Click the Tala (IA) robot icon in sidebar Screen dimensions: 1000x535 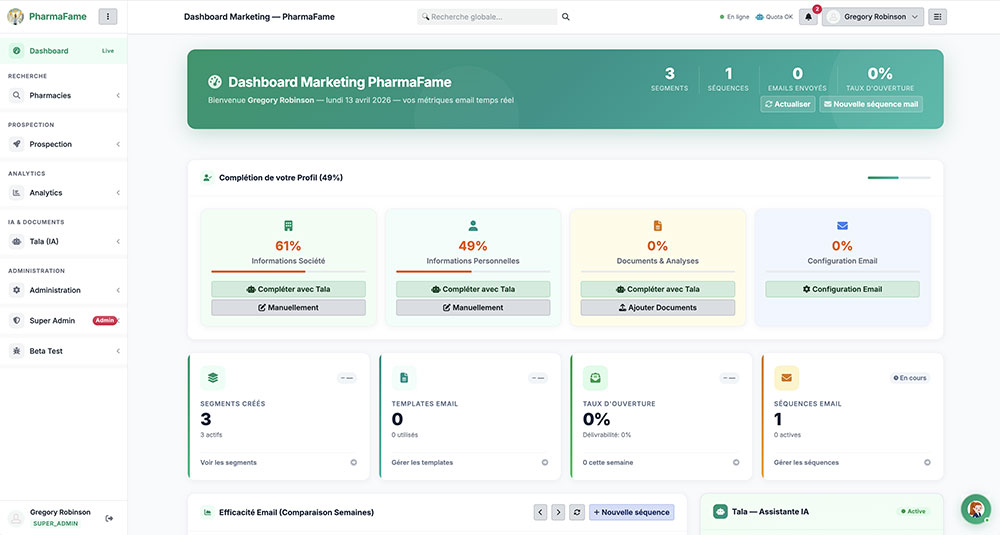(x=17, y=242)
